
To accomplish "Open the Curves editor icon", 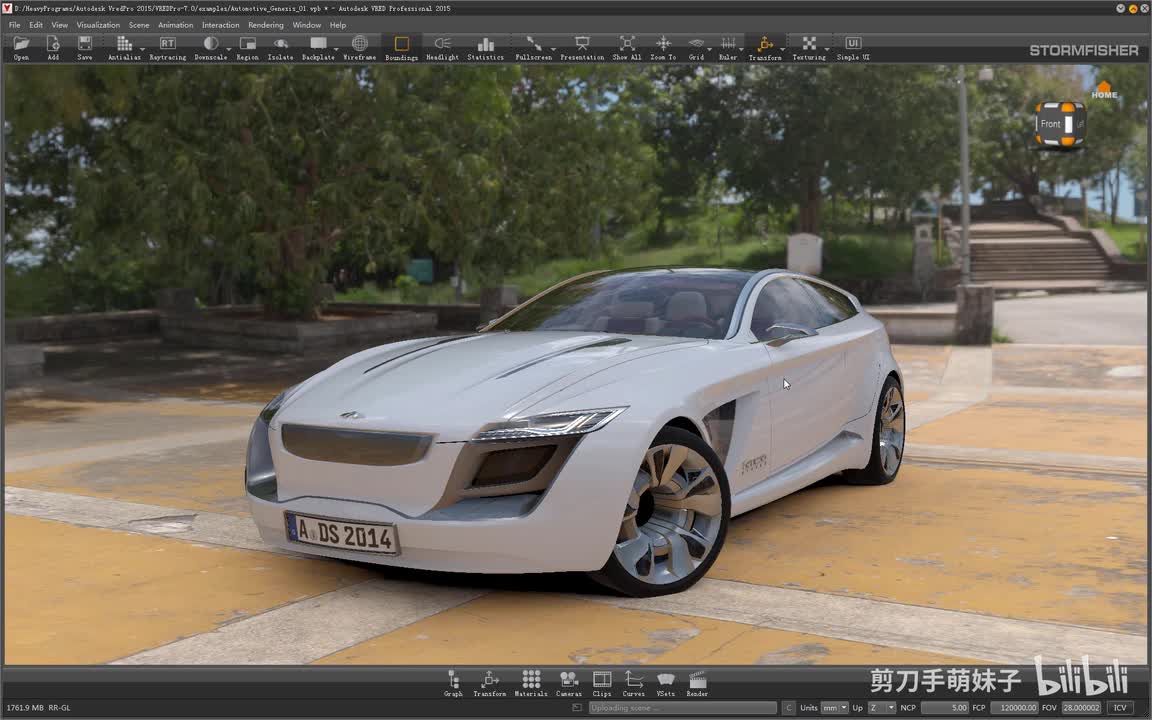I will tap(633, 683).
